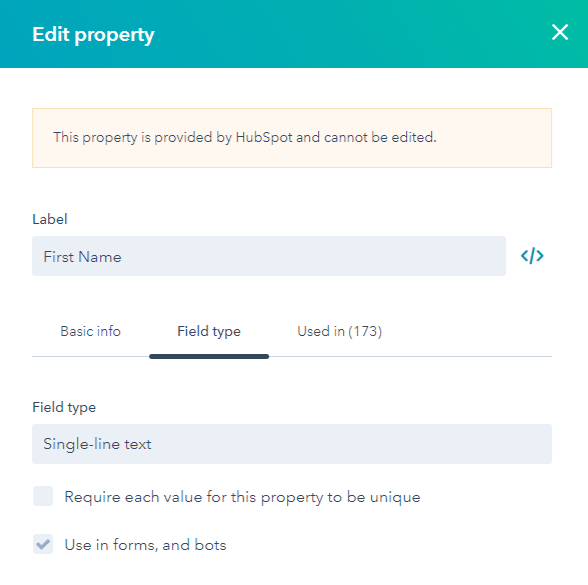The width and height of the screenshot is (588, 585).
Task: Open the Used in (173) tab
Action: click(x=339, y=332)
